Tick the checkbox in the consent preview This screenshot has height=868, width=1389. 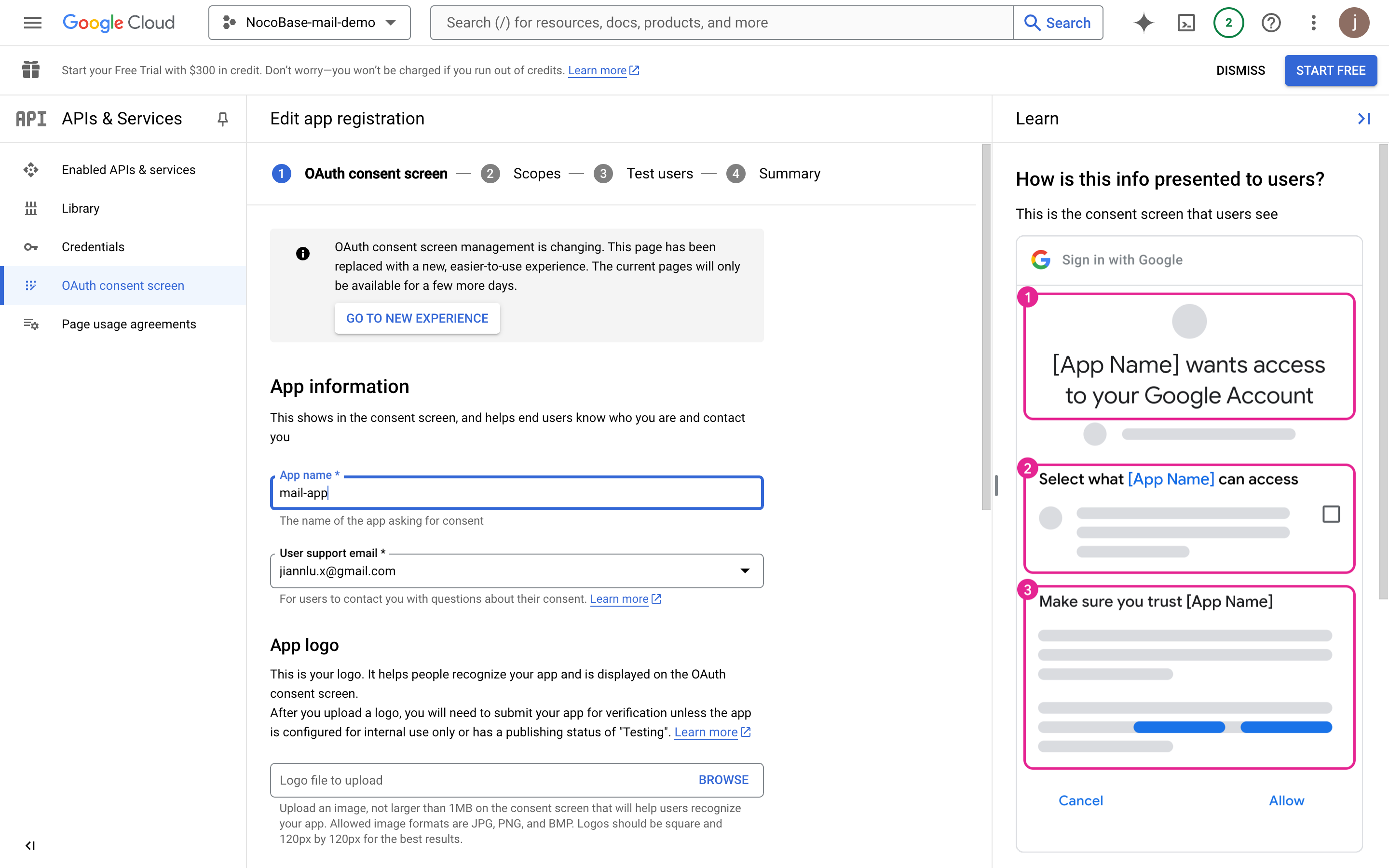[1331, 514]
